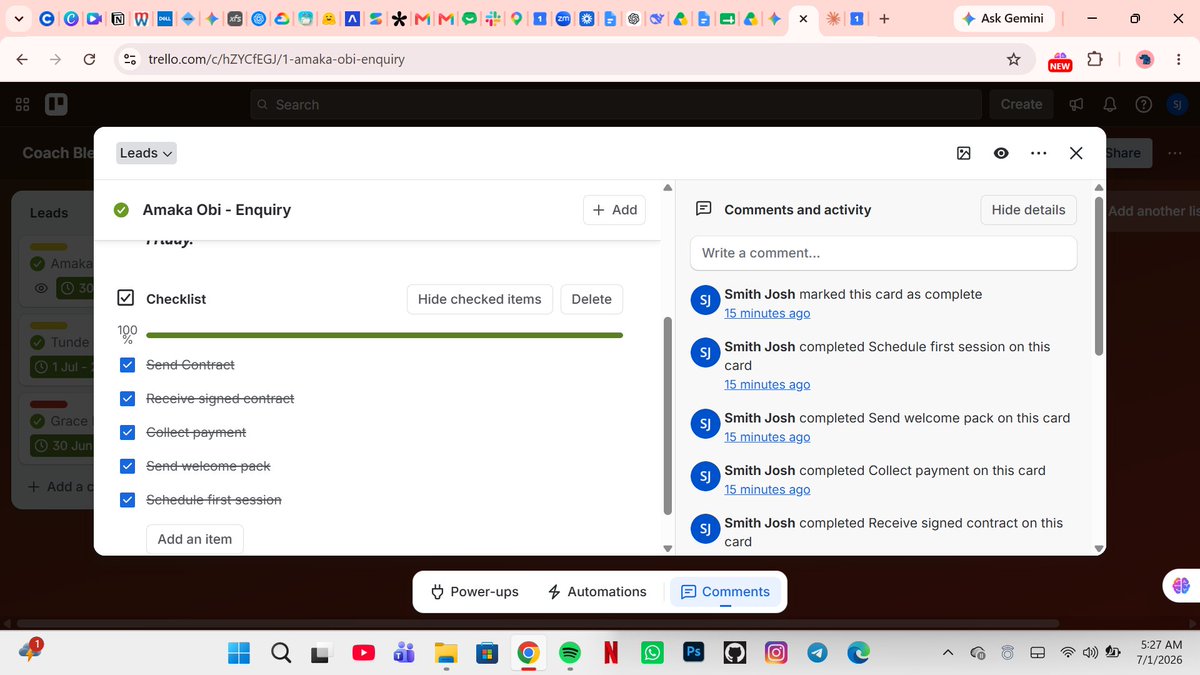Click Hide details button

pos(1028,210)
